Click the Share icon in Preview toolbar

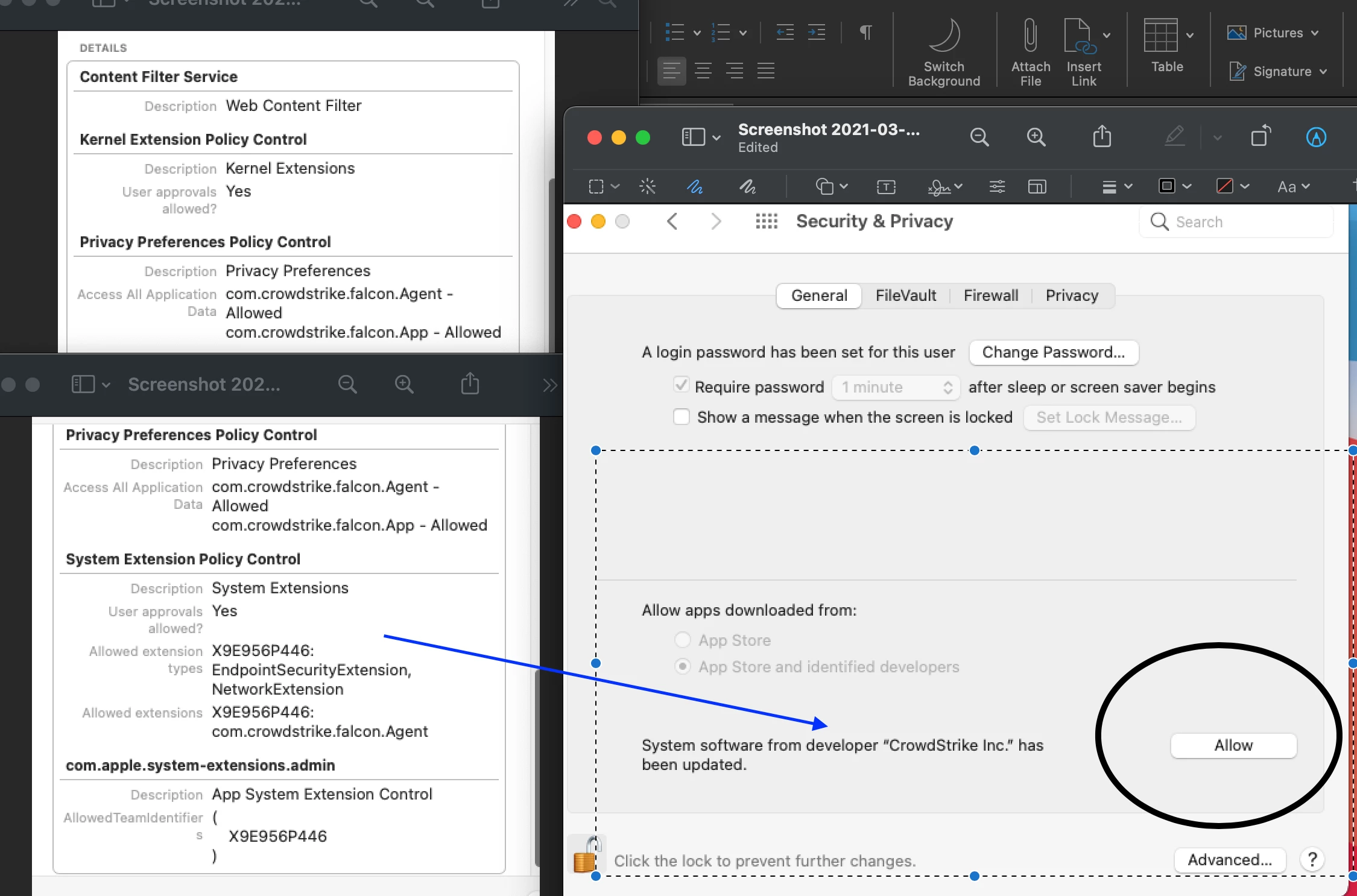click(1101, 137)
